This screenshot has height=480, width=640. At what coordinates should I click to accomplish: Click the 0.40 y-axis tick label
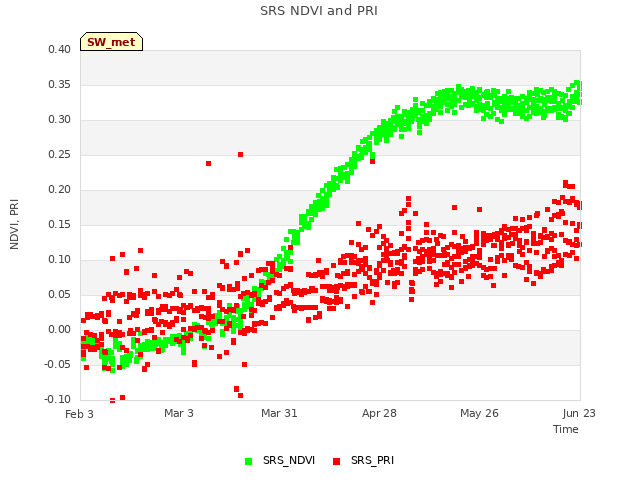point(59,49)
